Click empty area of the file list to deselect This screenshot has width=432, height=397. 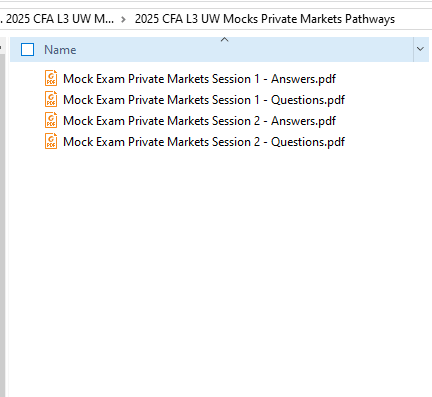217,267
